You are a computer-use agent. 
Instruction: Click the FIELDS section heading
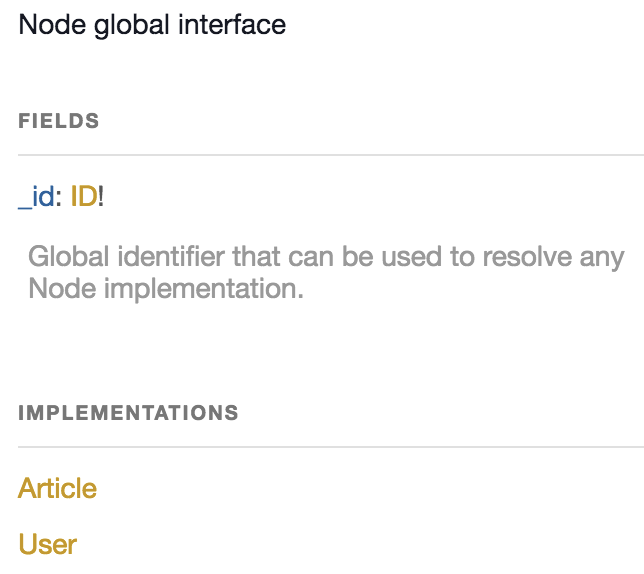[59, 122]
